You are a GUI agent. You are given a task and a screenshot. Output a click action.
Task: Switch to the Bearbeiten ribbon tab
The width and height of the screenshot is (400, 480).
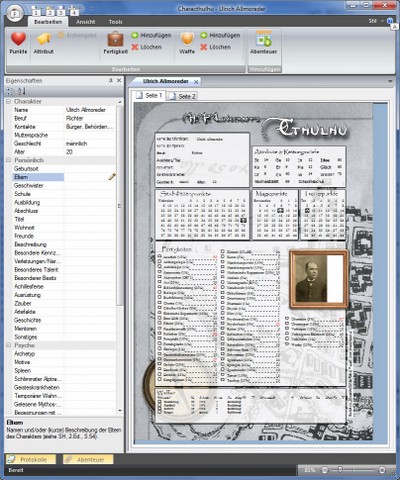(x=48, y=22)
